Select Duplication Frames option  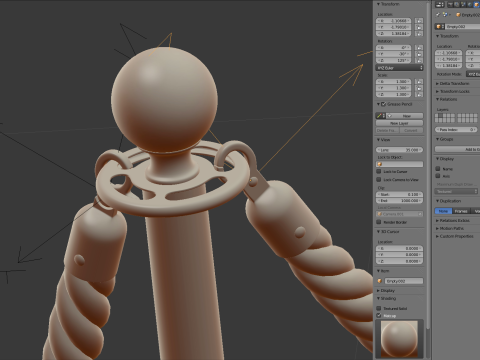point(461,211)
